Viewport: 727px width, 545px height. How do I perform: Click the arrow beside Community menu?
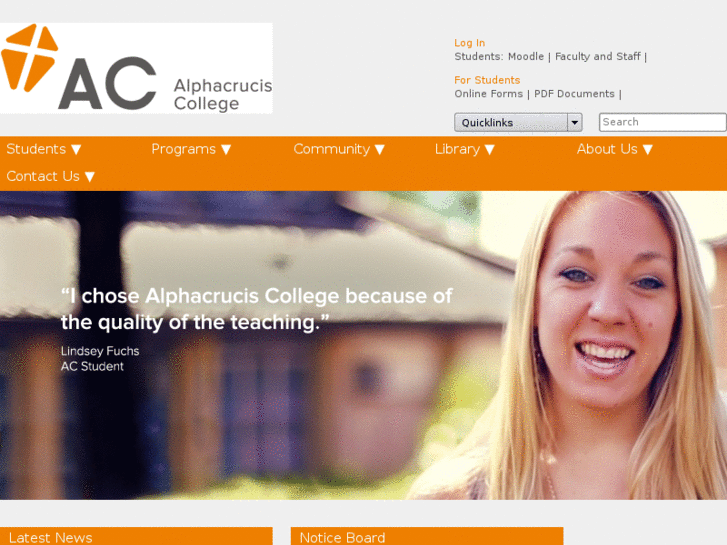[x=380, y=149]
